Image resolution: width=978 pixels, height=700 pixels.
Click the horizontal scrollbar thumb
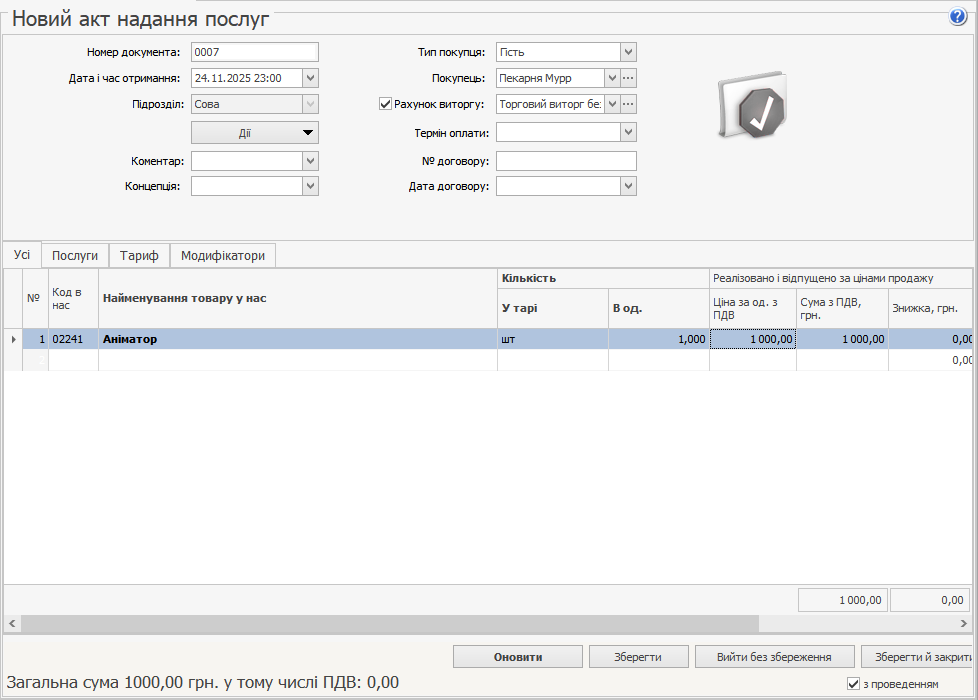390,623
